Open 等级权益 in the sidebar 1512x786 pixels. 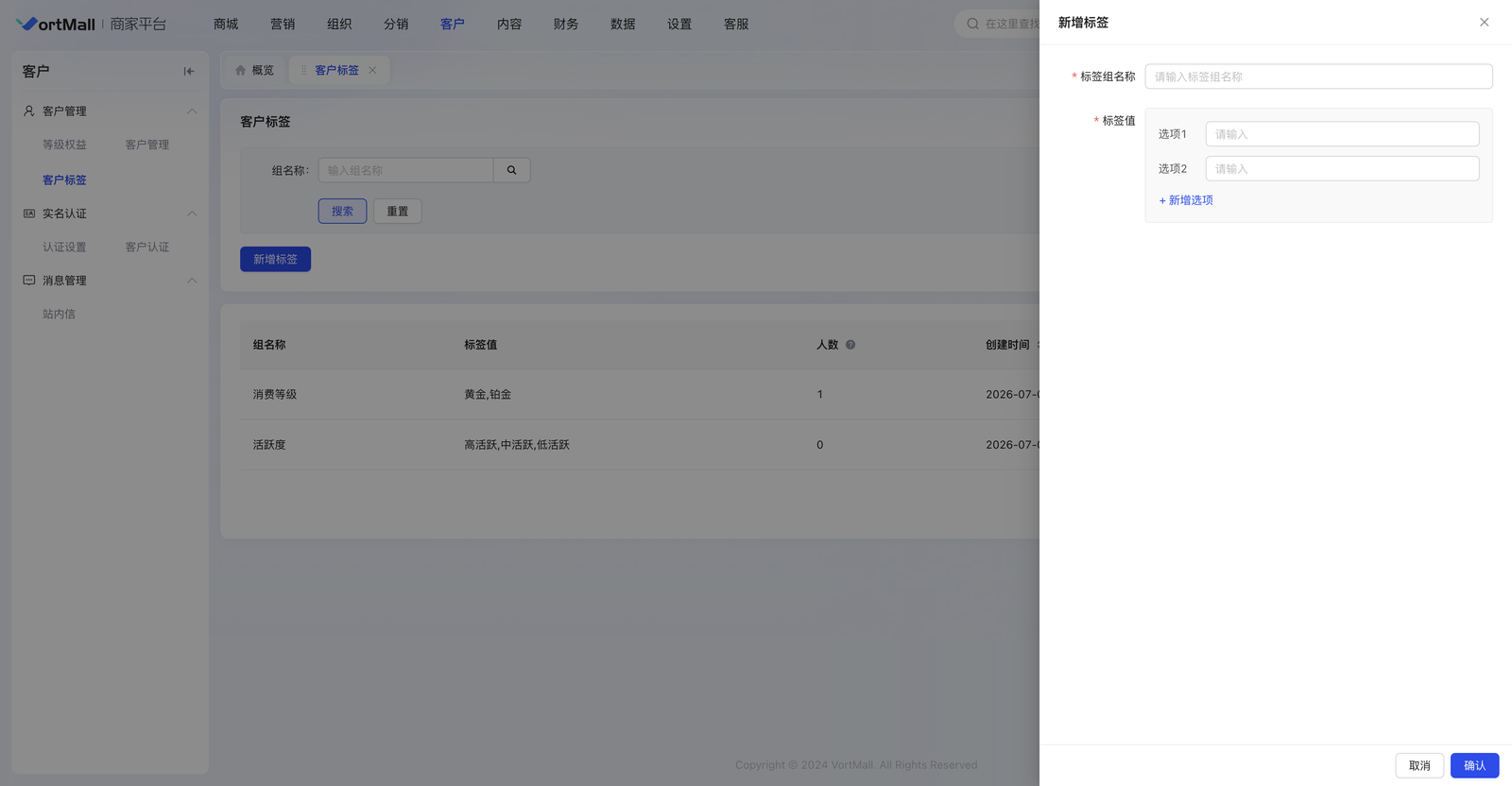tap(64, 145)
